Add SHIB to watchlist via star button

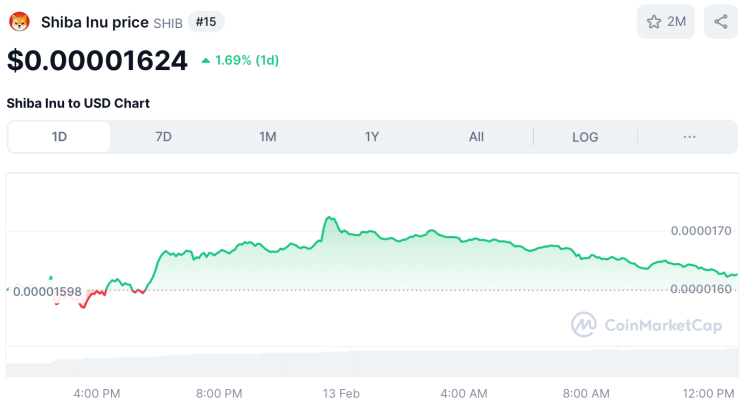coord(665,22)
